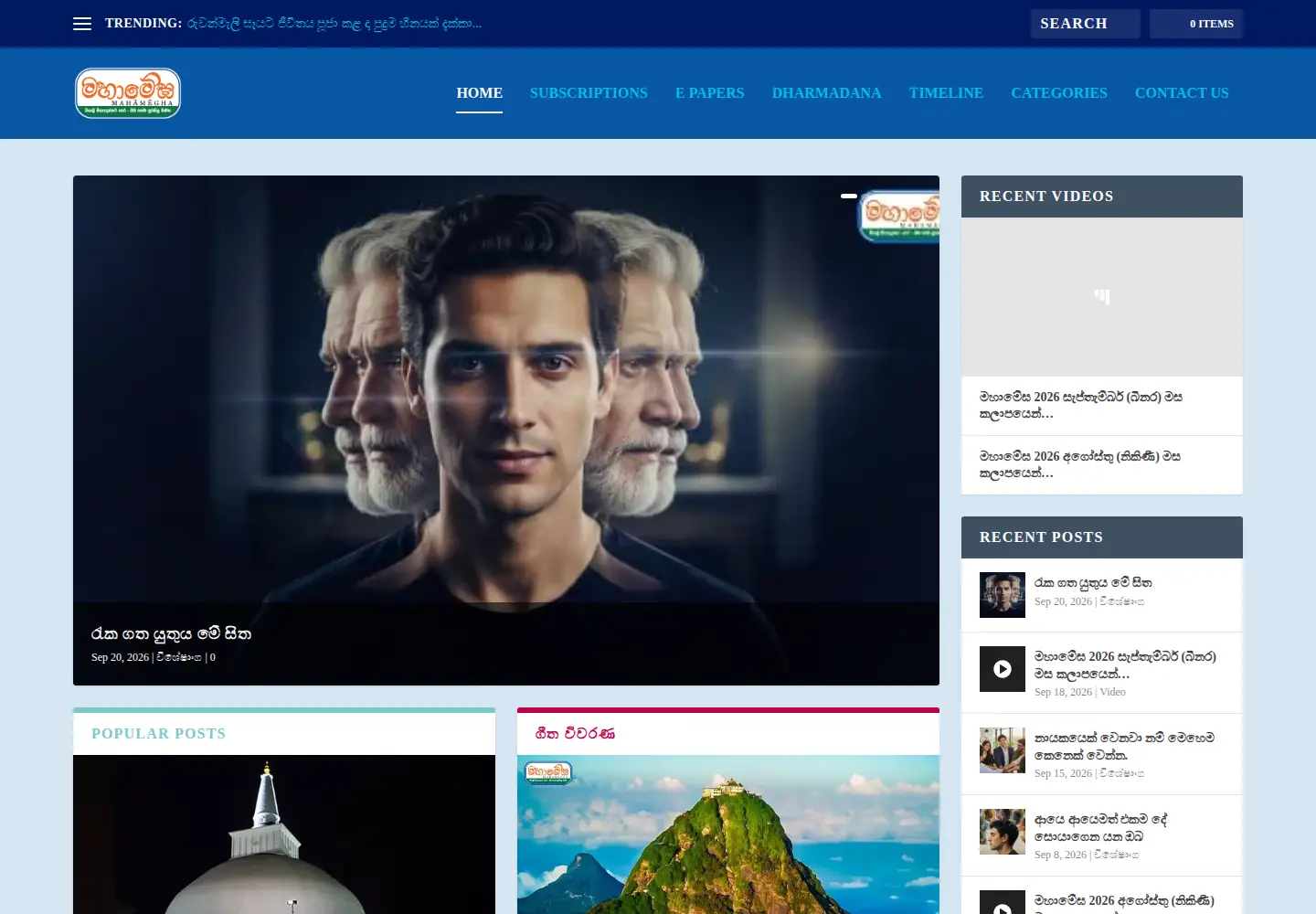This screenshot has width=1316, height=914.
Task: Click the category link under Sep 15 post
Action: click(x=1121, y=773)
